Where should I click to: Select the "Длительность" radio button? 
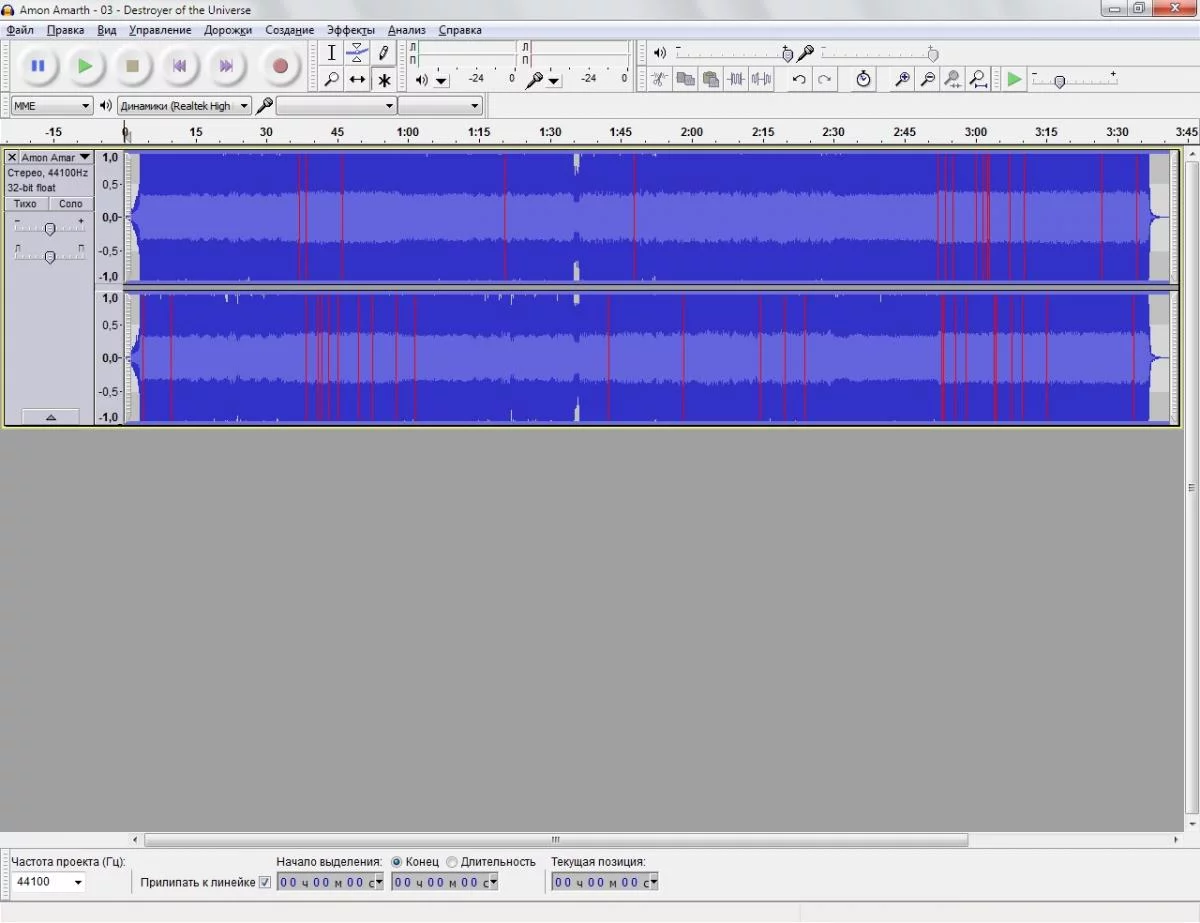pos(452,862)
